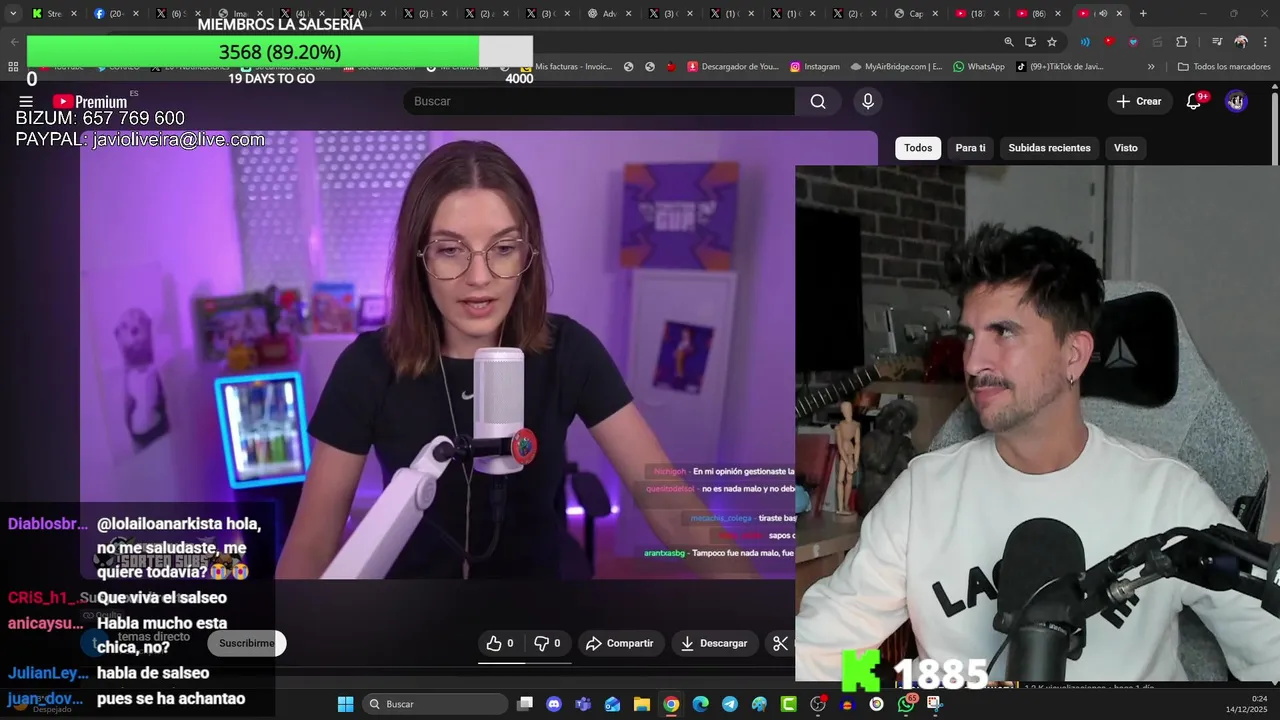Open the YouTube notifications bell
Viewport: 1280px width, 720px height.
(x=1193, y=101)
